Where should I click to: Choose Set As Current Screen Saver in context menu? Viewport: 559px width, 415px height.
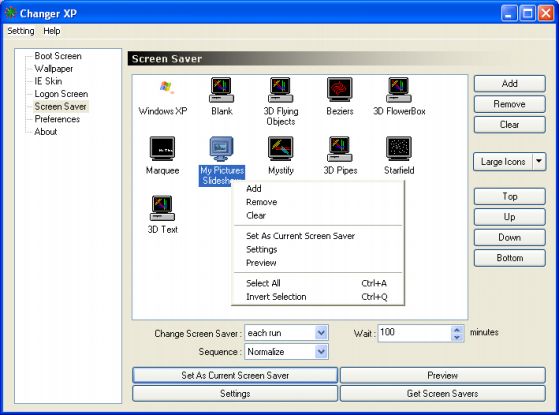click(318, 236)
